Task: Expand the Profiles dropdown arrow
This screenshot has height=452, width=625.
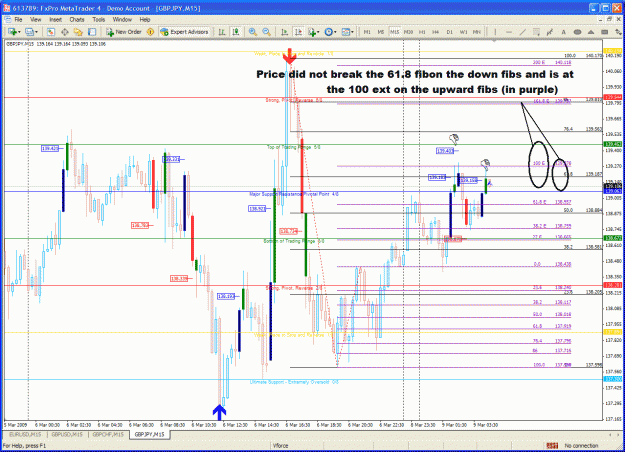Action: [x=36, y=32]
